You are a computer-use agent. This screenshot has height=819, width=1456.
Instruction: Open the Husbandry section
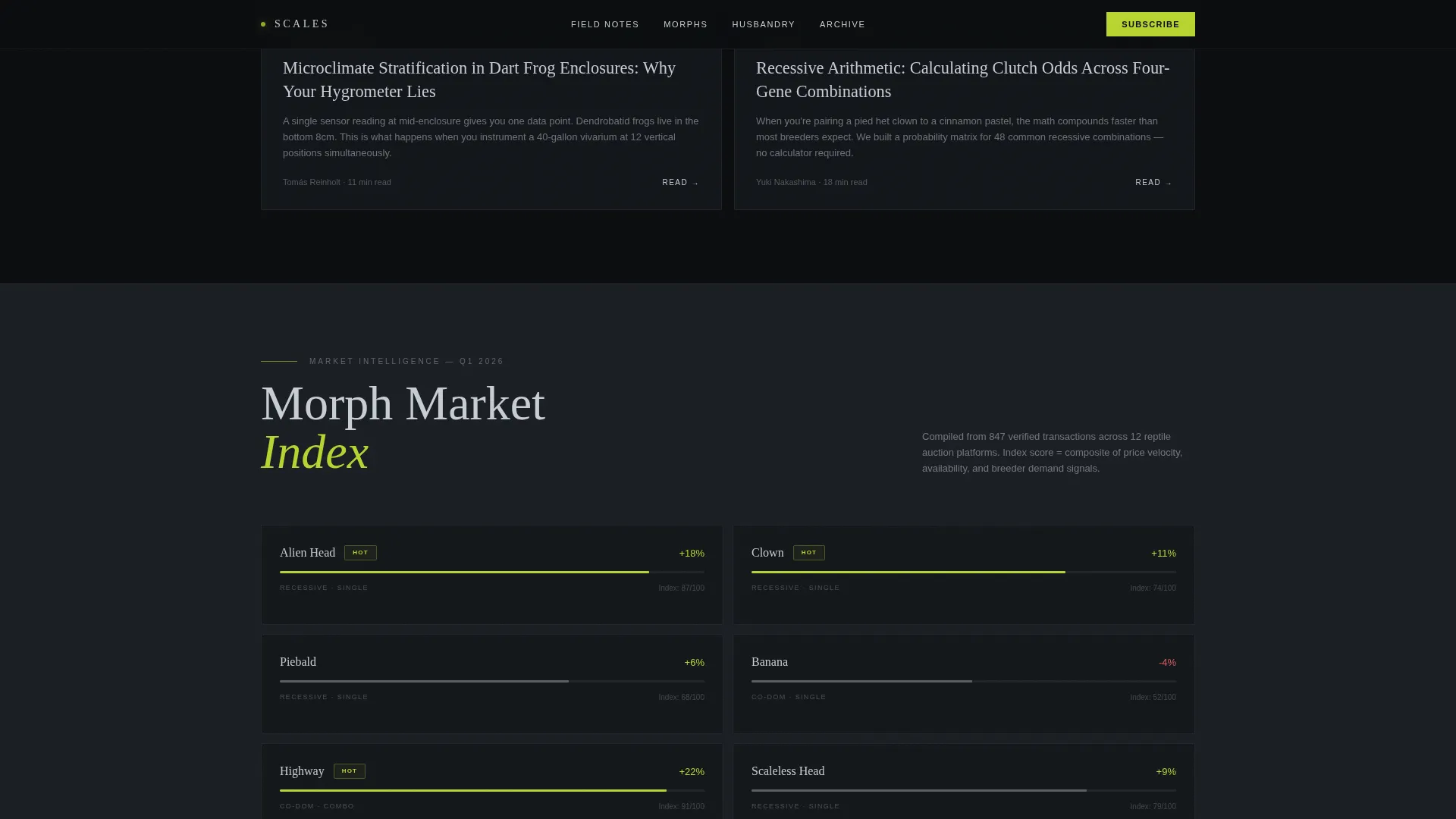point(763,24)
